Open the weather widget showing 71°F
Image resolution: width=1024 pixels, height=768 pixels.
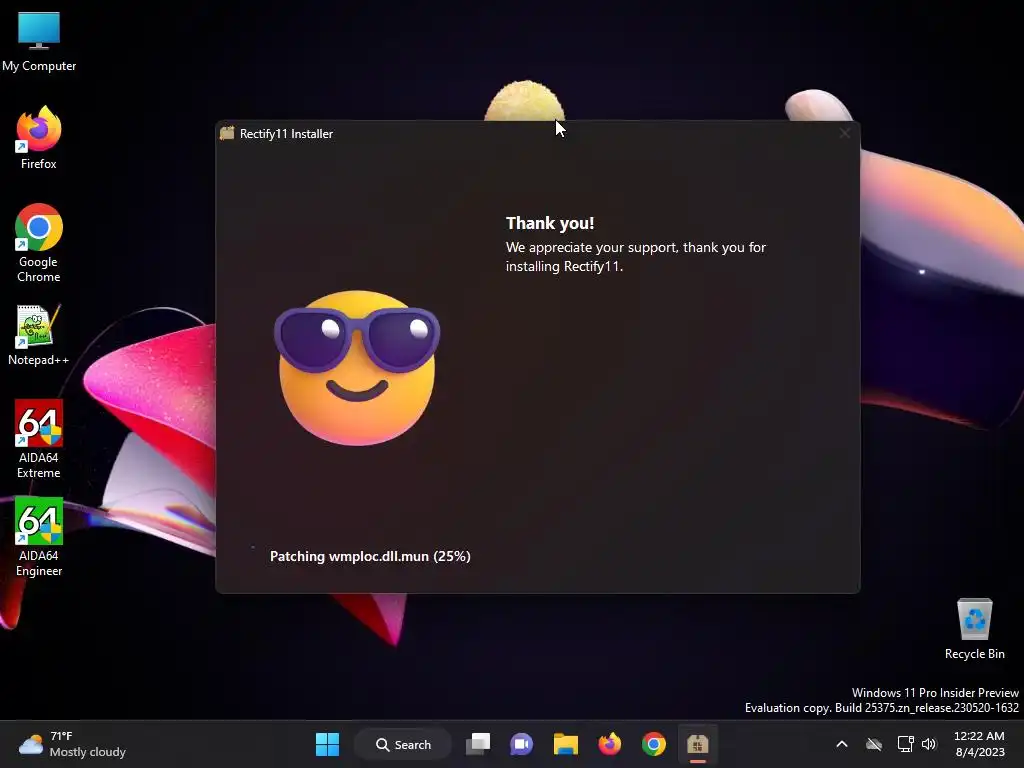click(x=72, y=744)
